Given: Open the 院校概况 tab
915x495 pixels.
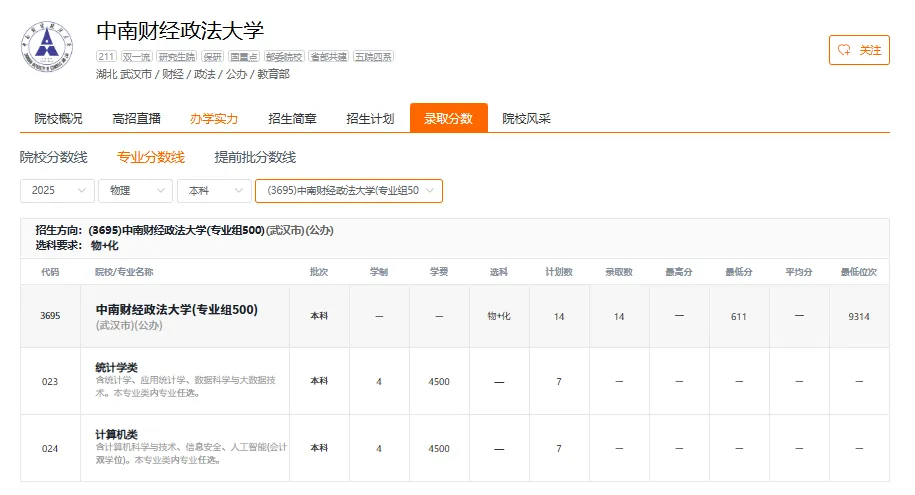Looking at the screenshot, I should click(x=58, y=118).
